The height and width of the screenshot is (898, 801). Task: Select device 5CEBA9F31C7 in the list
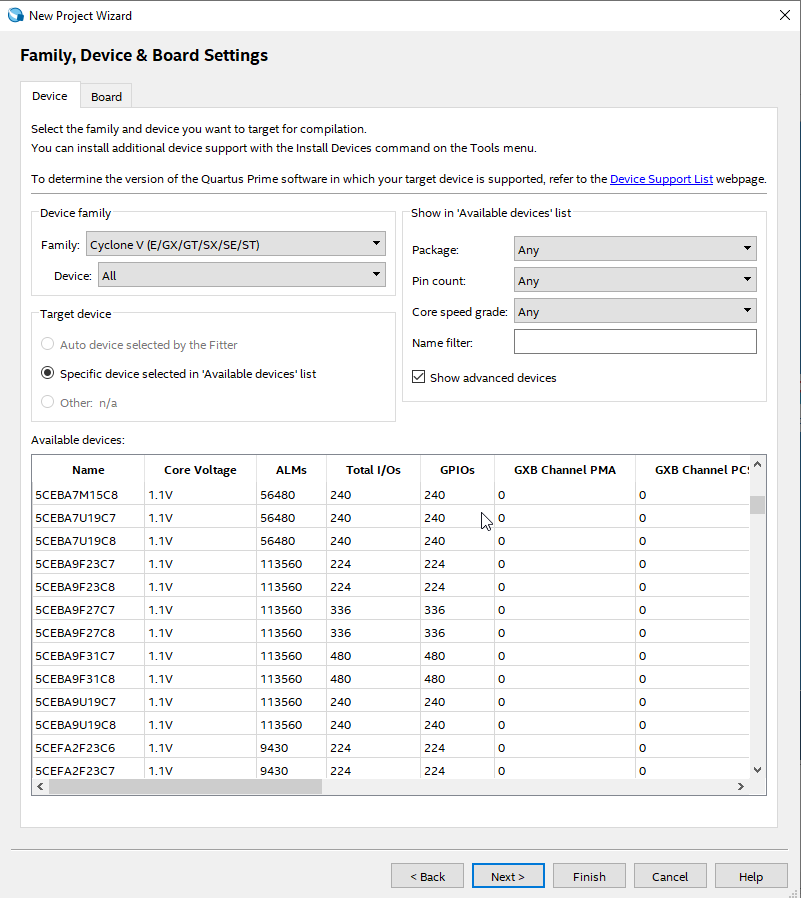tap(75, 656)
